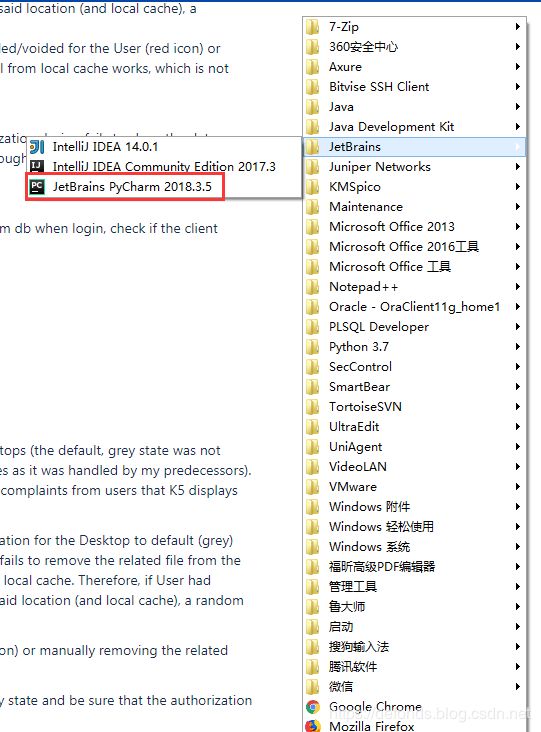Image resolution: width=541 pixels, height=732 pixels.
Task: Select the 腾讯软件 entry
Action: [x=415, y=667]
